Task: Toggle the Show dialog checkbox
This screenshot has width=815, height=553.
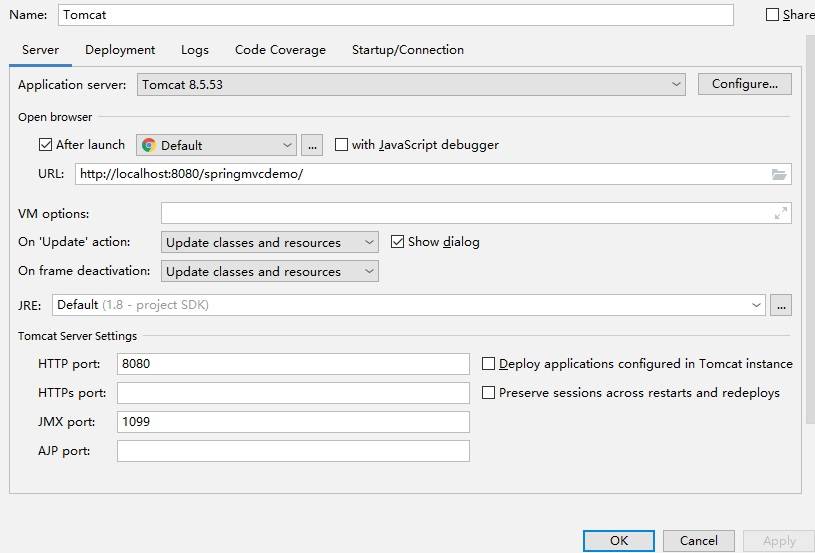Action: (398, 242)
